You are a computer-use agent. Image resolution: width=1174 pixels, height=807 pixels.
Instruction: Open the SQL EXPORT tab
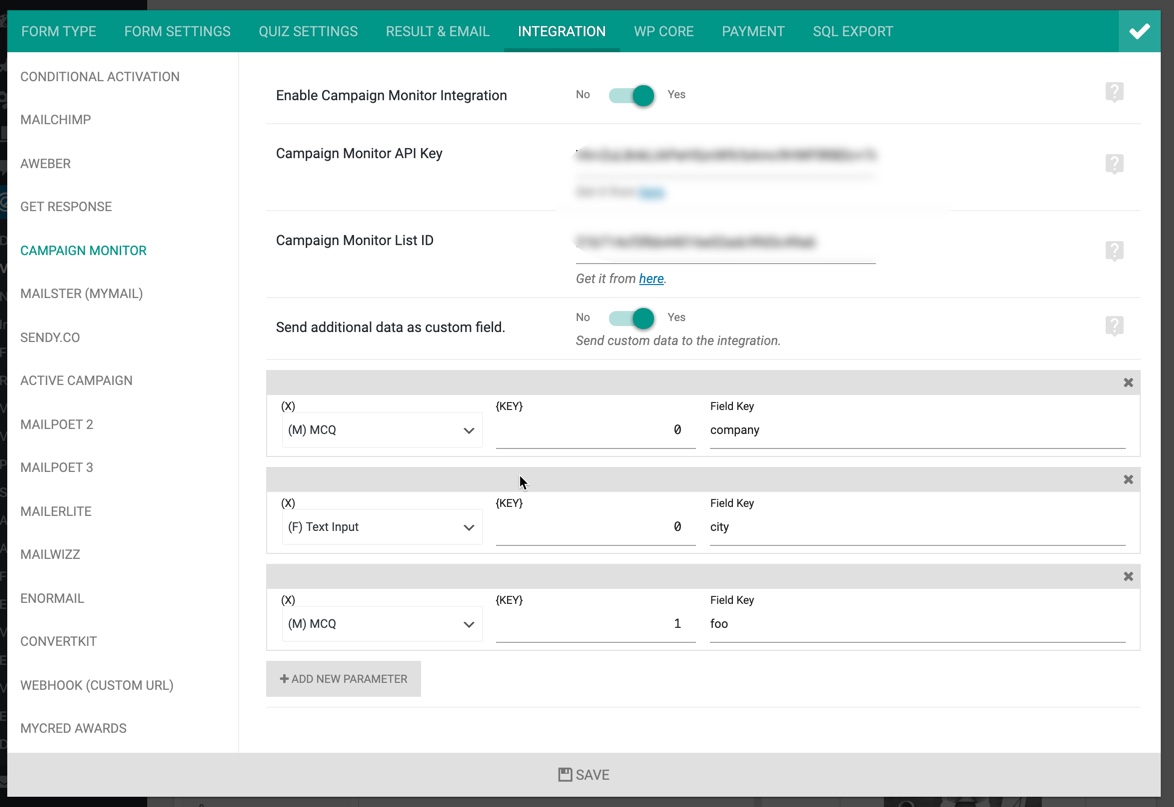click(853, 31)
